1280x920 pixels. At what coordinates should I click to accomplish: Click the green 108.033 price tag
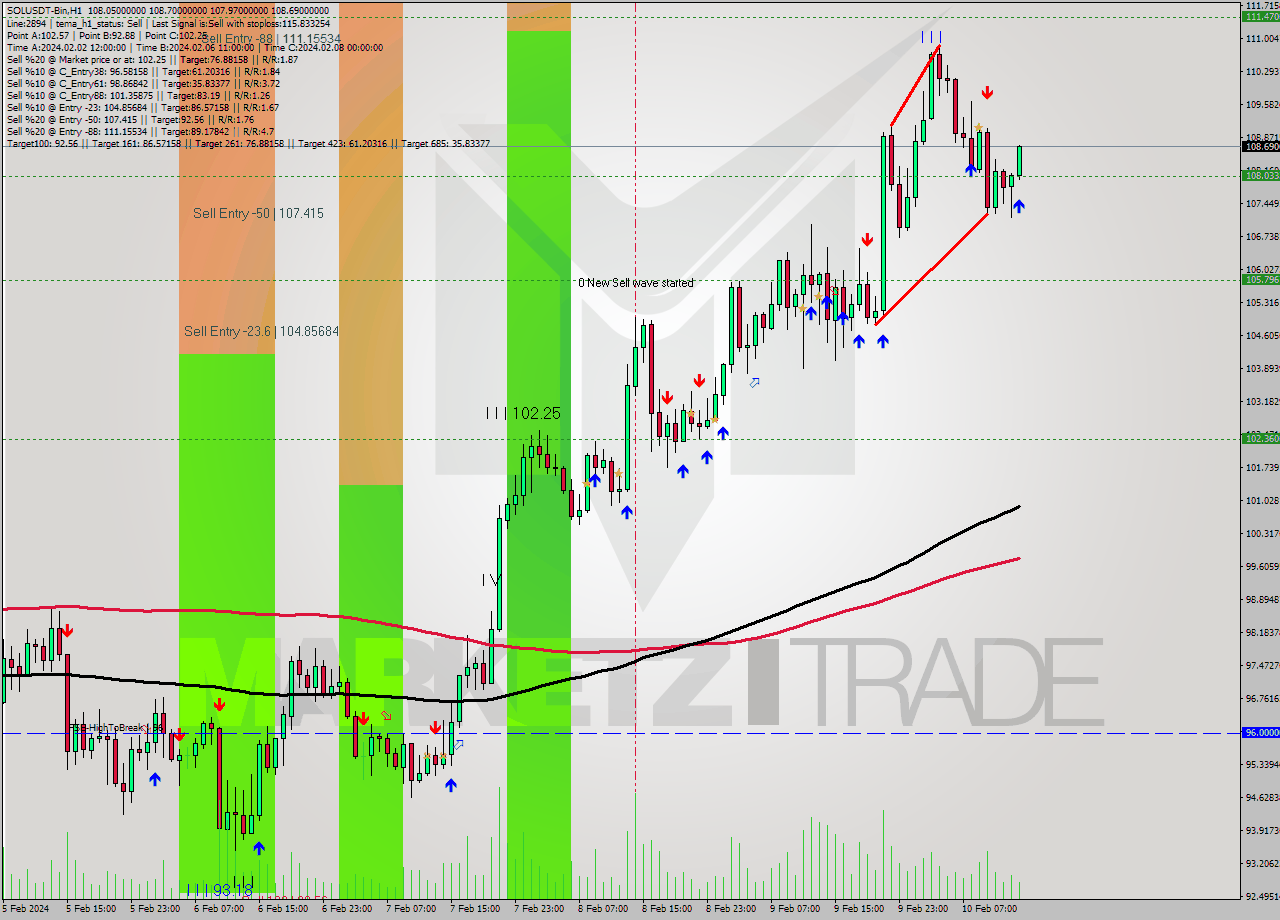1260,176
